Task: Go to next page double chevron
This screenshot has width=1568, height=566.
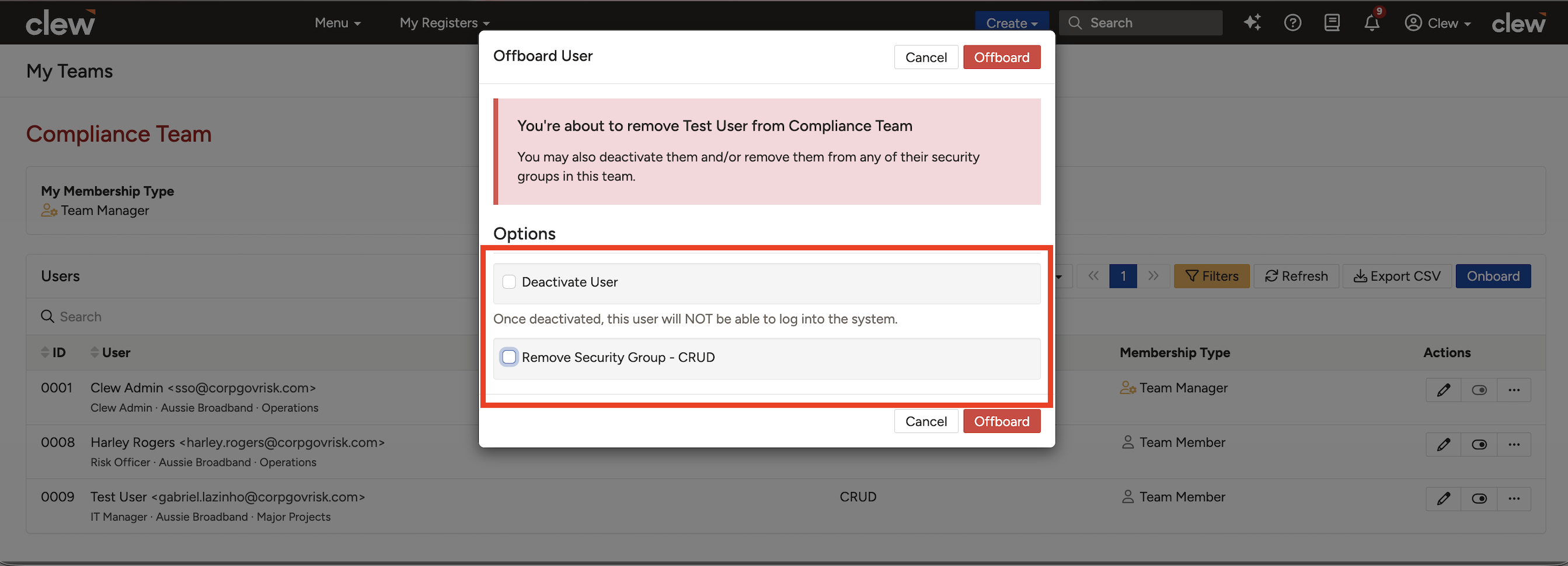Action: pos(1153,275)
